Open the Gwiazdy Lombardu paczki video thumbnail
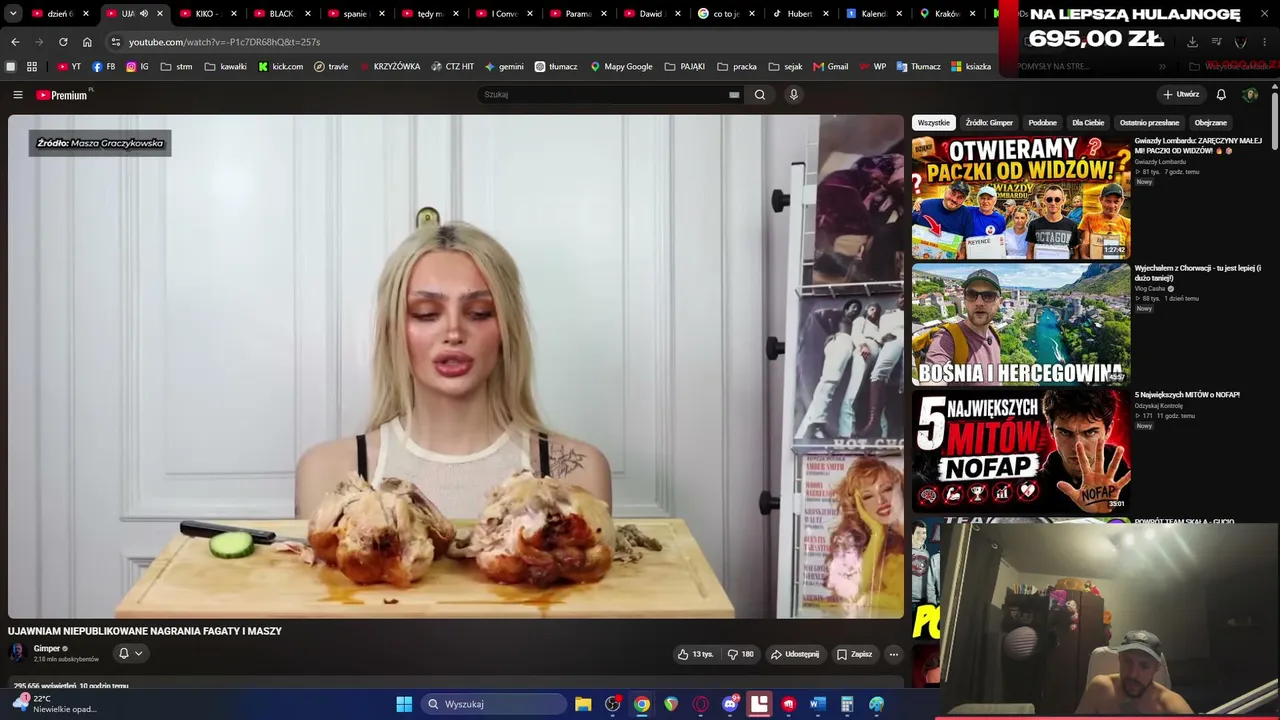 (x=1021, y=197)
